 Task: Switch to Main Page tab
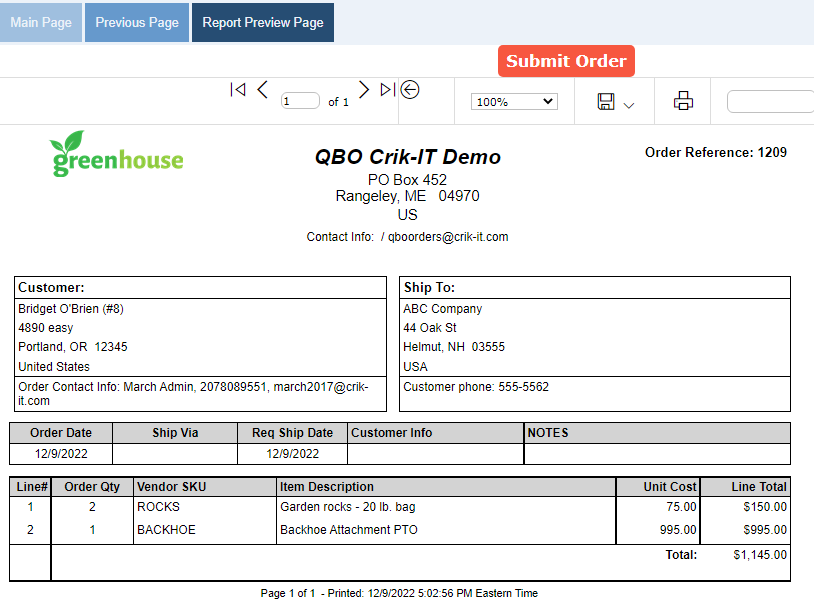(41, 22)
